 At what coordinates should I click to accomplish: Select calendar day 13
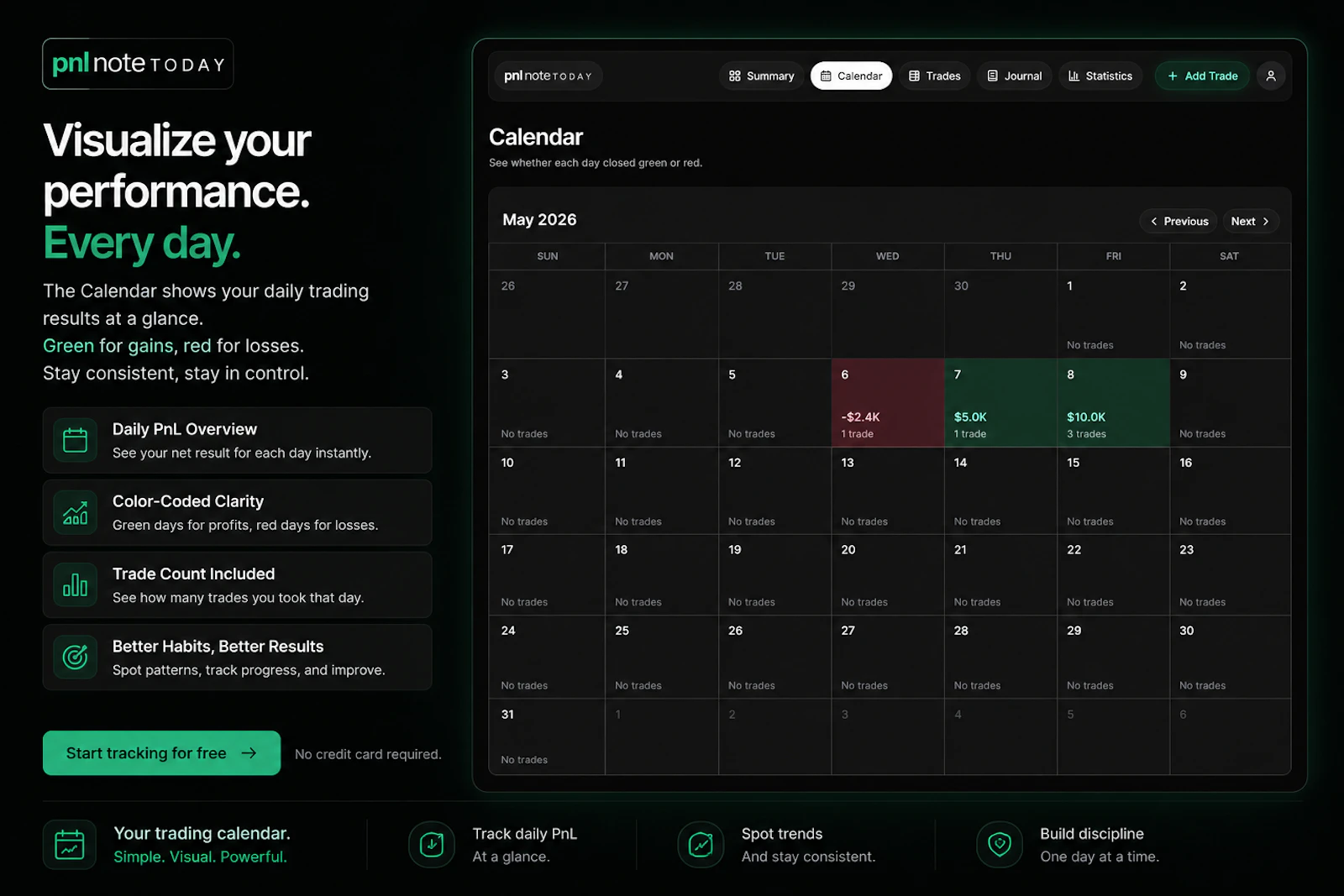click(x=888, y=490)
